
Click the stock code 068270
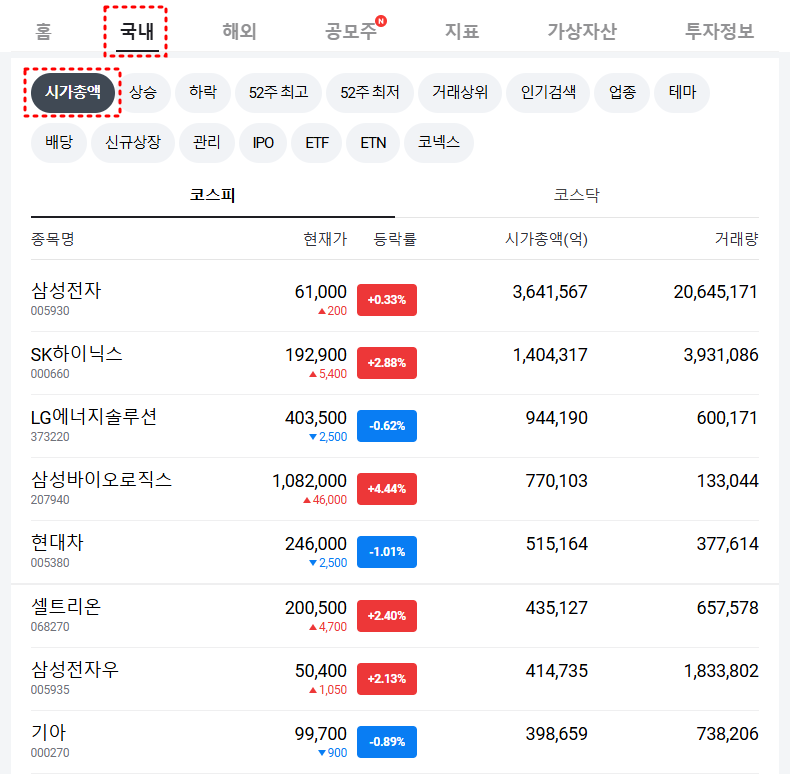coord(50,627)
